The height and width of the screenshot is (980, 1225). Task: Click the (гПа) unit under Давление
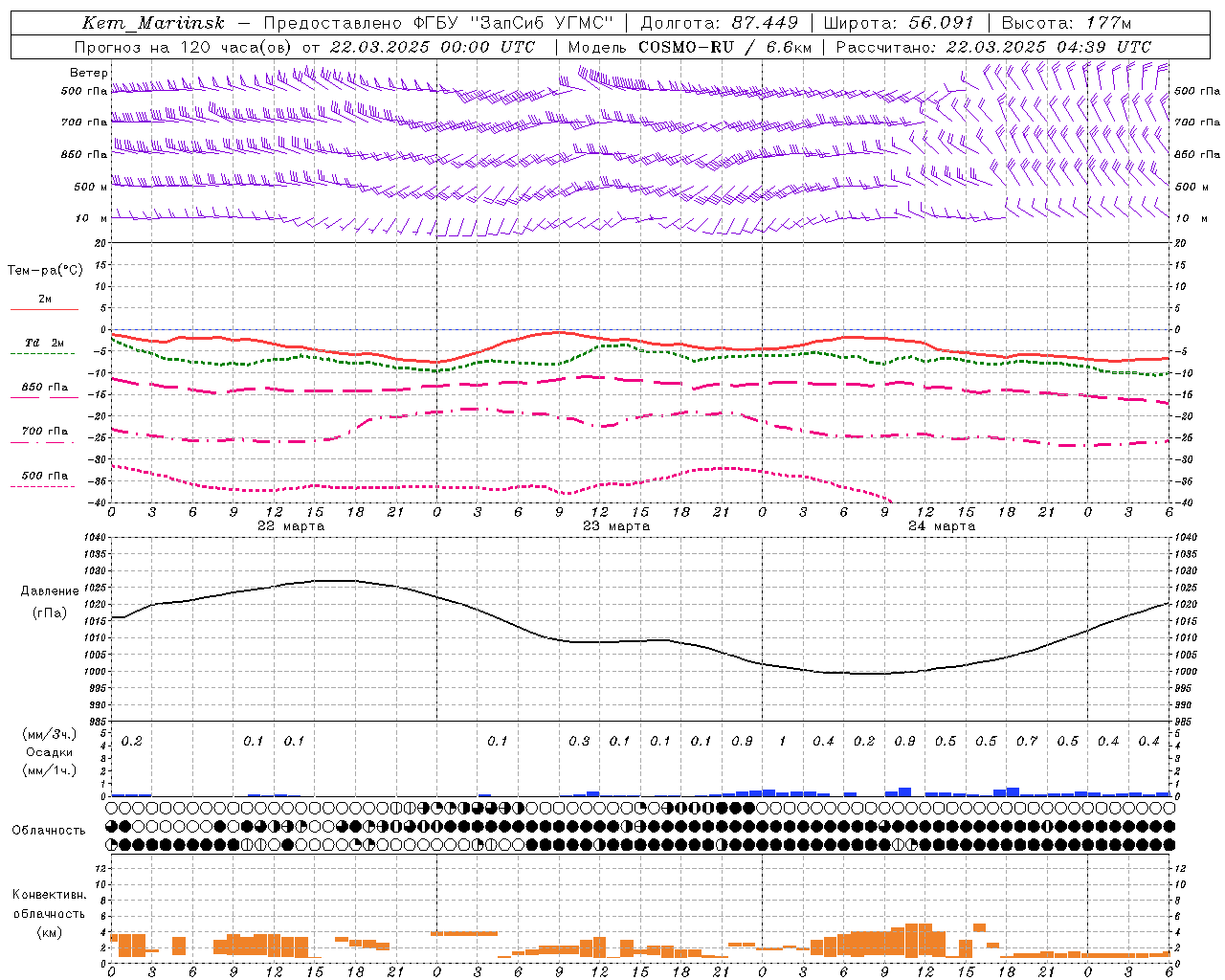click(50, 613)
